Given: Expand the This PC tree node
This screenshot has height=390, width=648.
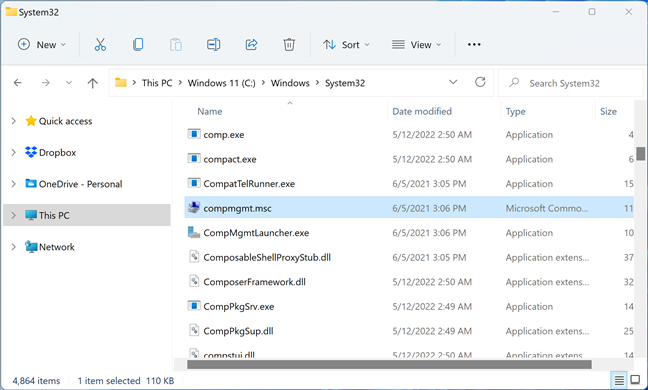Looking at the screenshot, I should 14,215.
